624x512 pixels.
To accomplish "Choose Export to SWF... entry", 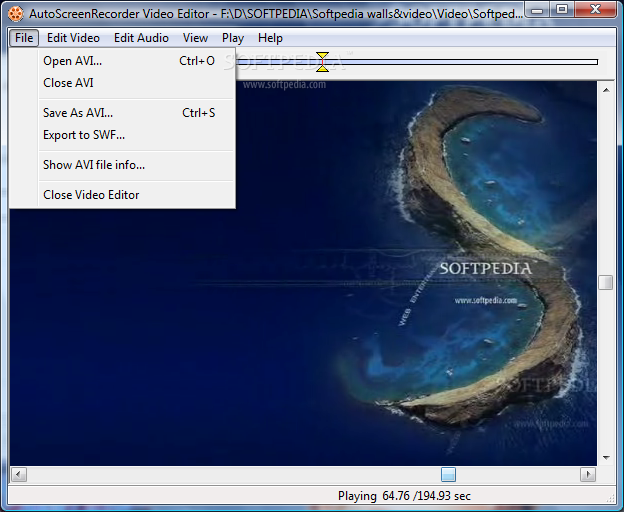I will (84, 135).
